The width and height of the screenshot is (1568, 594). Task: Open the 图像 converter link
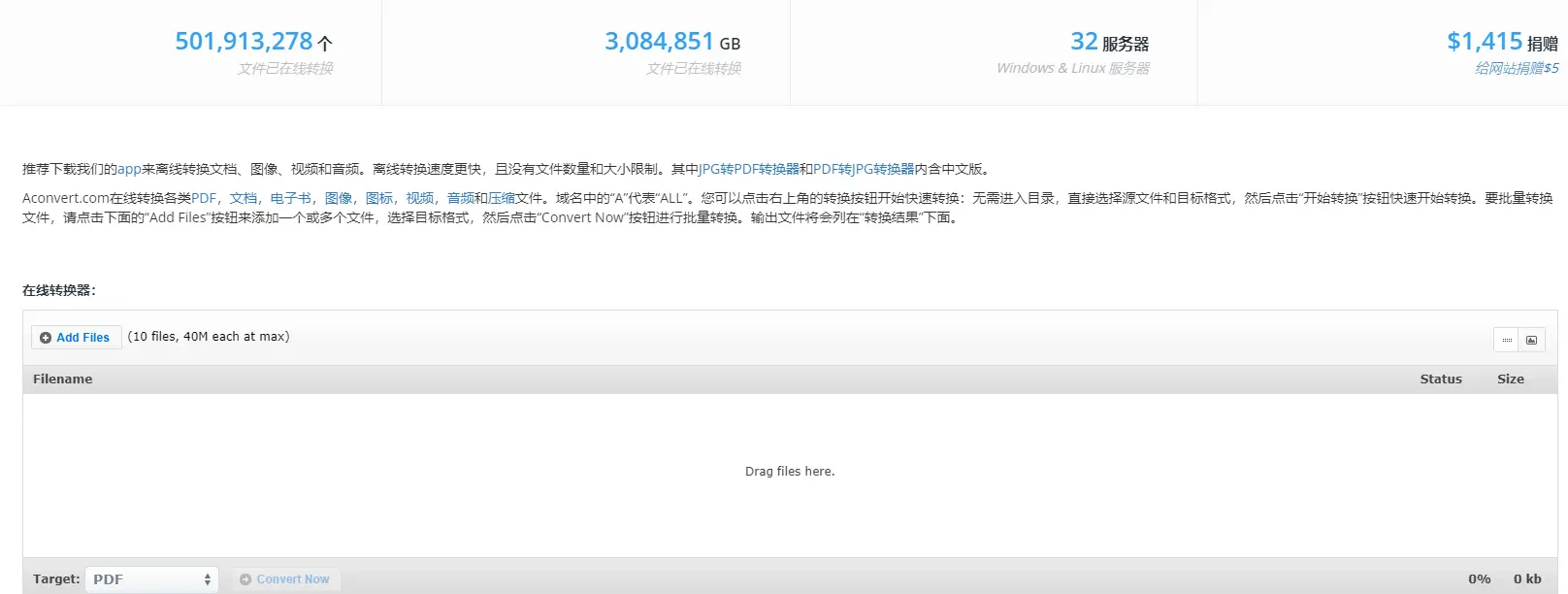click(338, 198)
